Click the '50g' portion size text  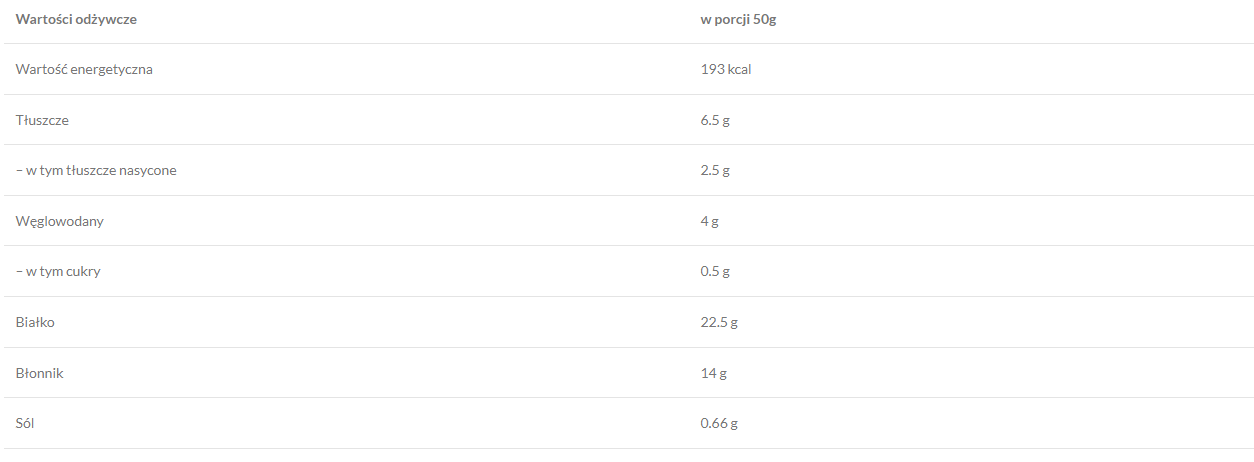coord(765,19)
